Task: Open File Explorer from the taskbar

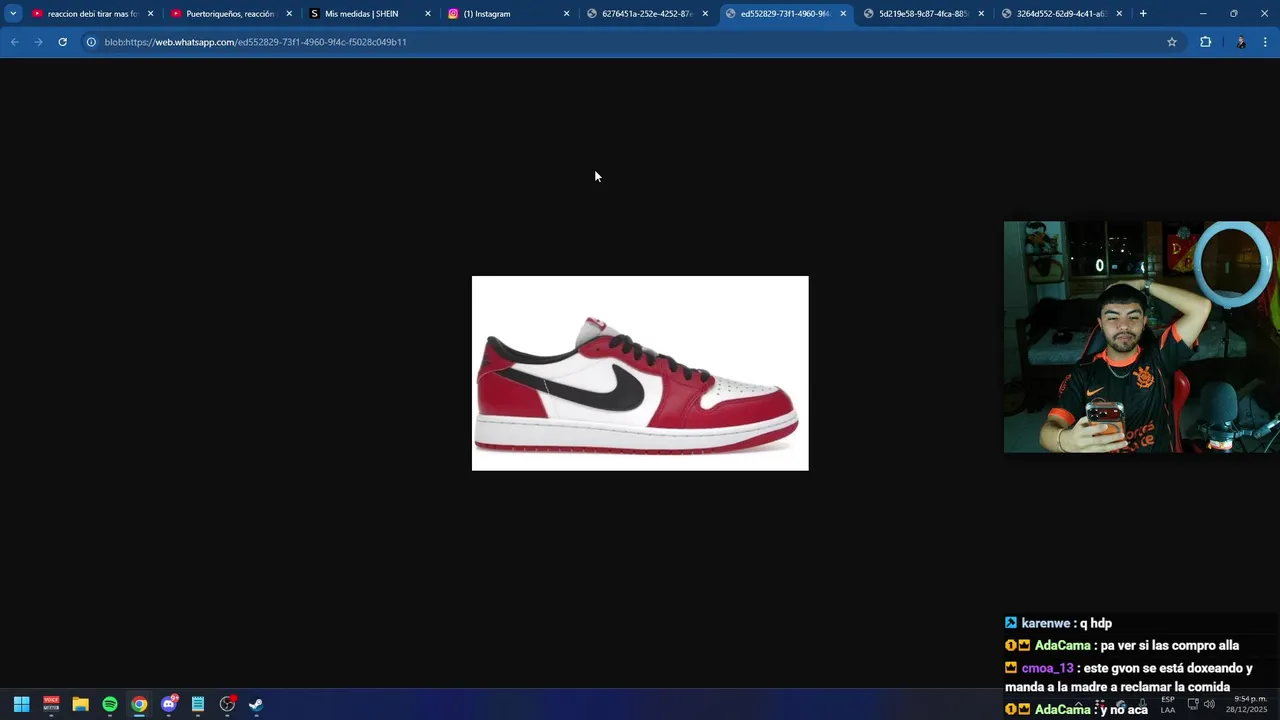Action: tap(80, 704)
